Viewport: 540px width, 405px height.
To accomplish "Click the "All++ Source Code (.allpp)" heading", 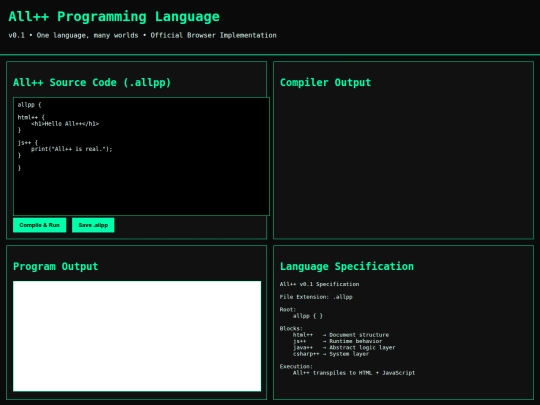I will point(92,83).
